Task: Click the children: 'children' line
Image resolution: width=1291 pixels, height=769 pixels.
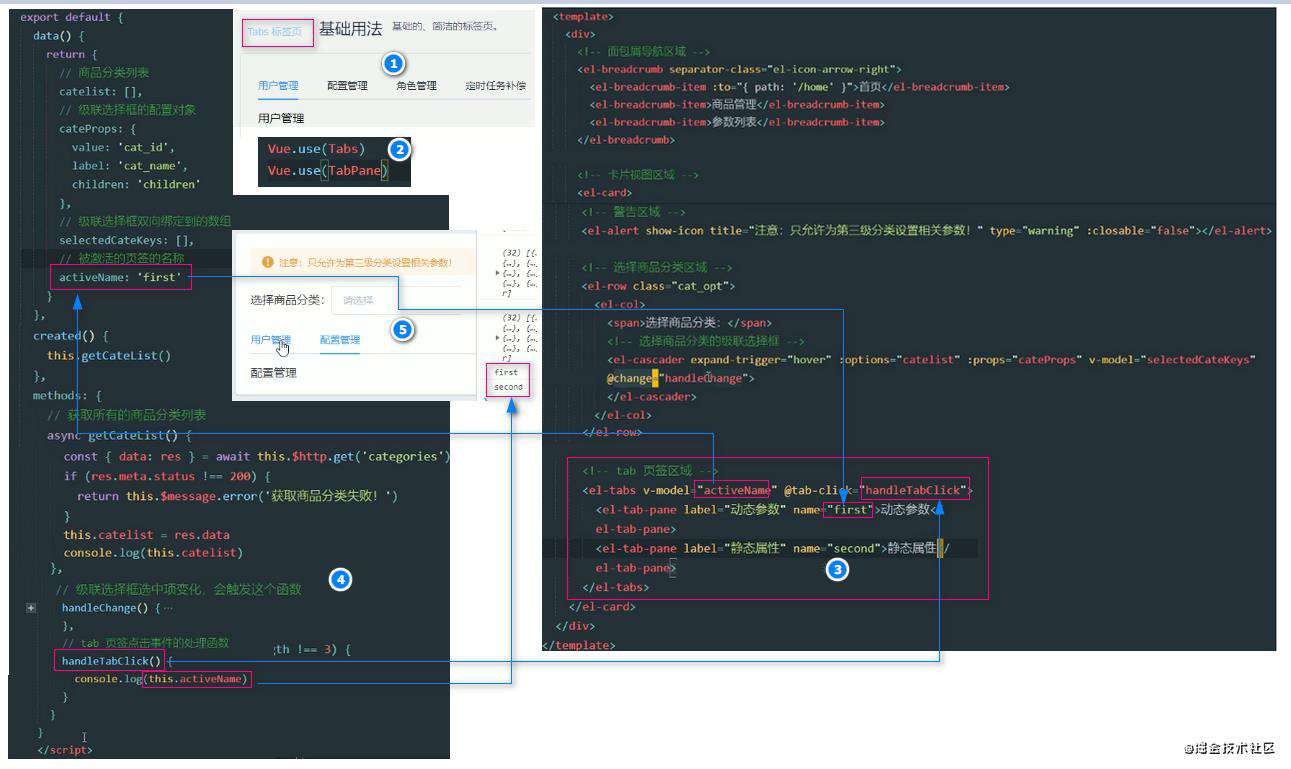Action: (136, 184)
